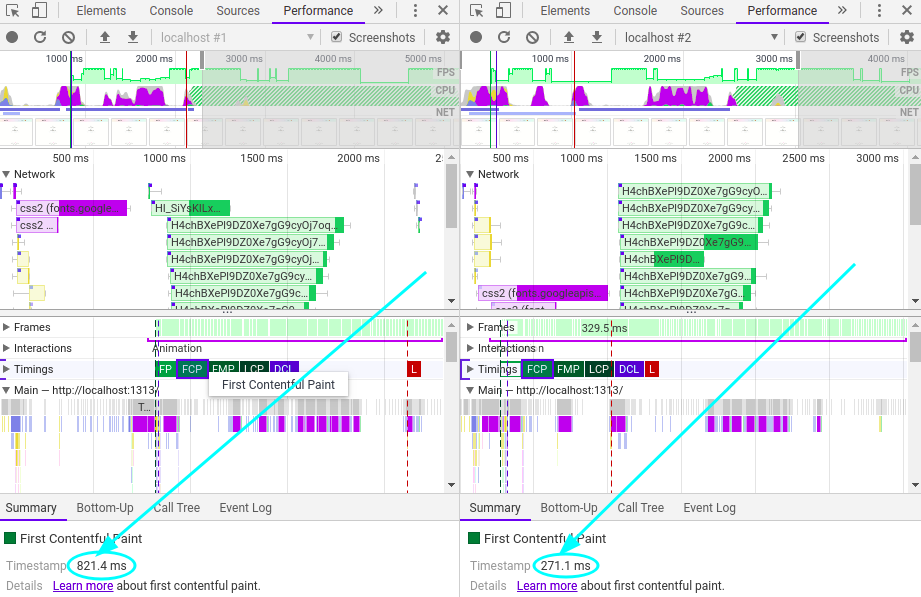Image resolution: width=921 pixels, height=597 pixels.
Task: Select FCP timing marker in left panel
Action: click(x=192, y=370)
